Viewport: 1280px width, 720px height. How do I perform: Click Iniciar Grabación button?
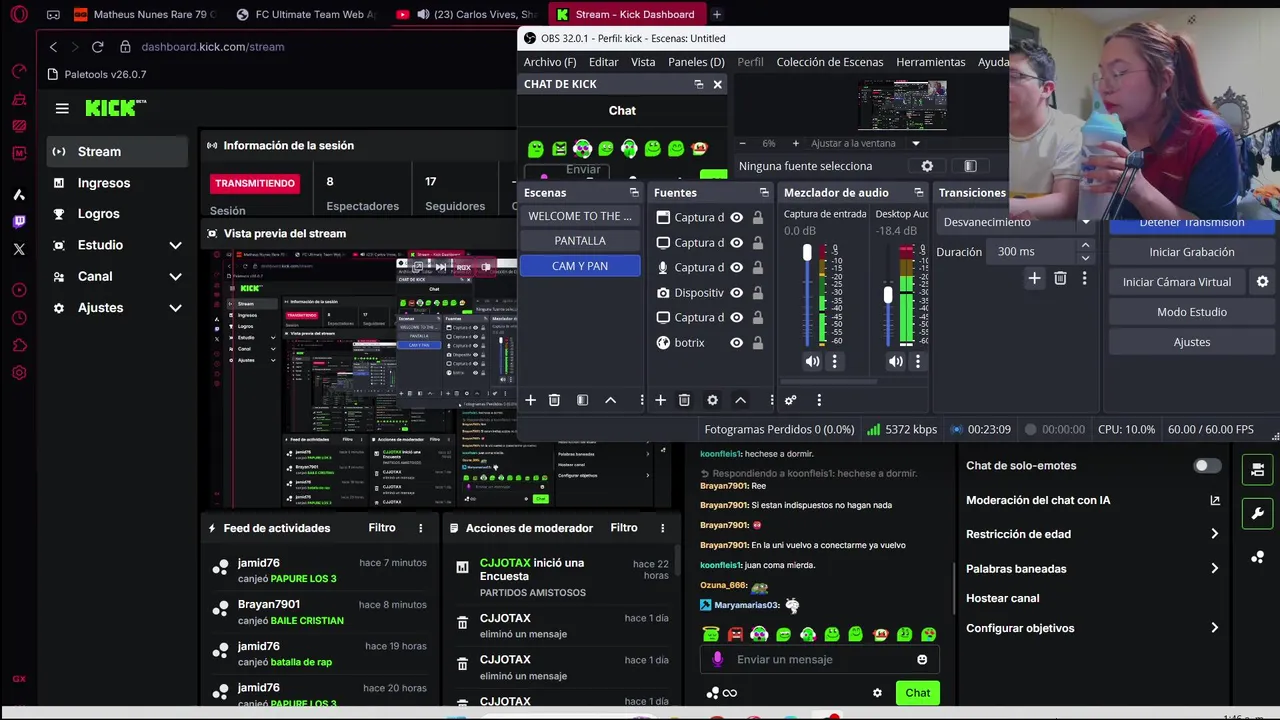pyautogui.click(x=1192, y=252)
